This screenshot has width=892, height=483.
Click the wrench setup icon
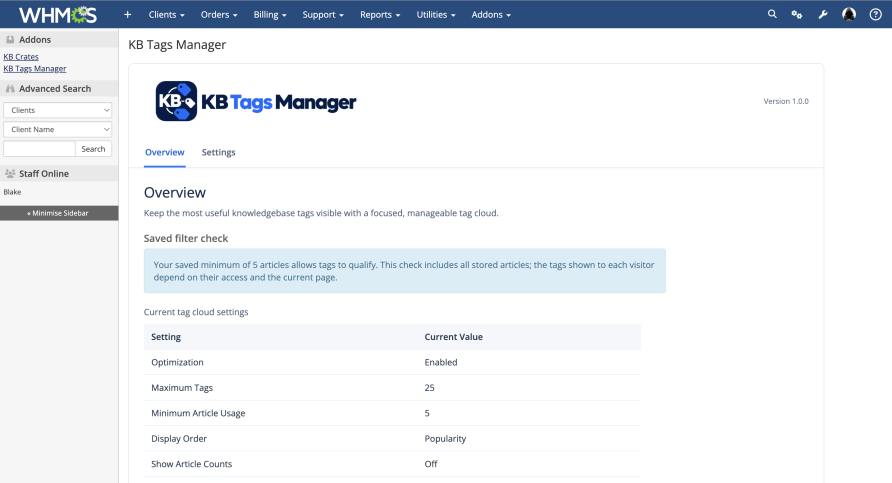click(x=823, y=15)
